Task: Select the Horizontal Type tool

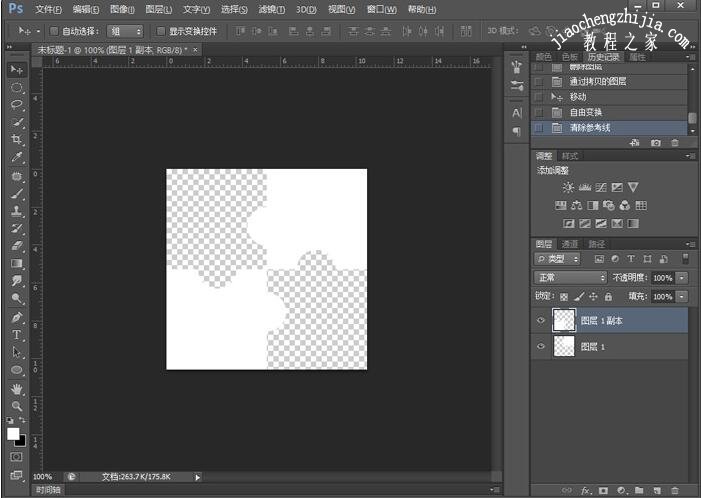Action: (17, 334)
